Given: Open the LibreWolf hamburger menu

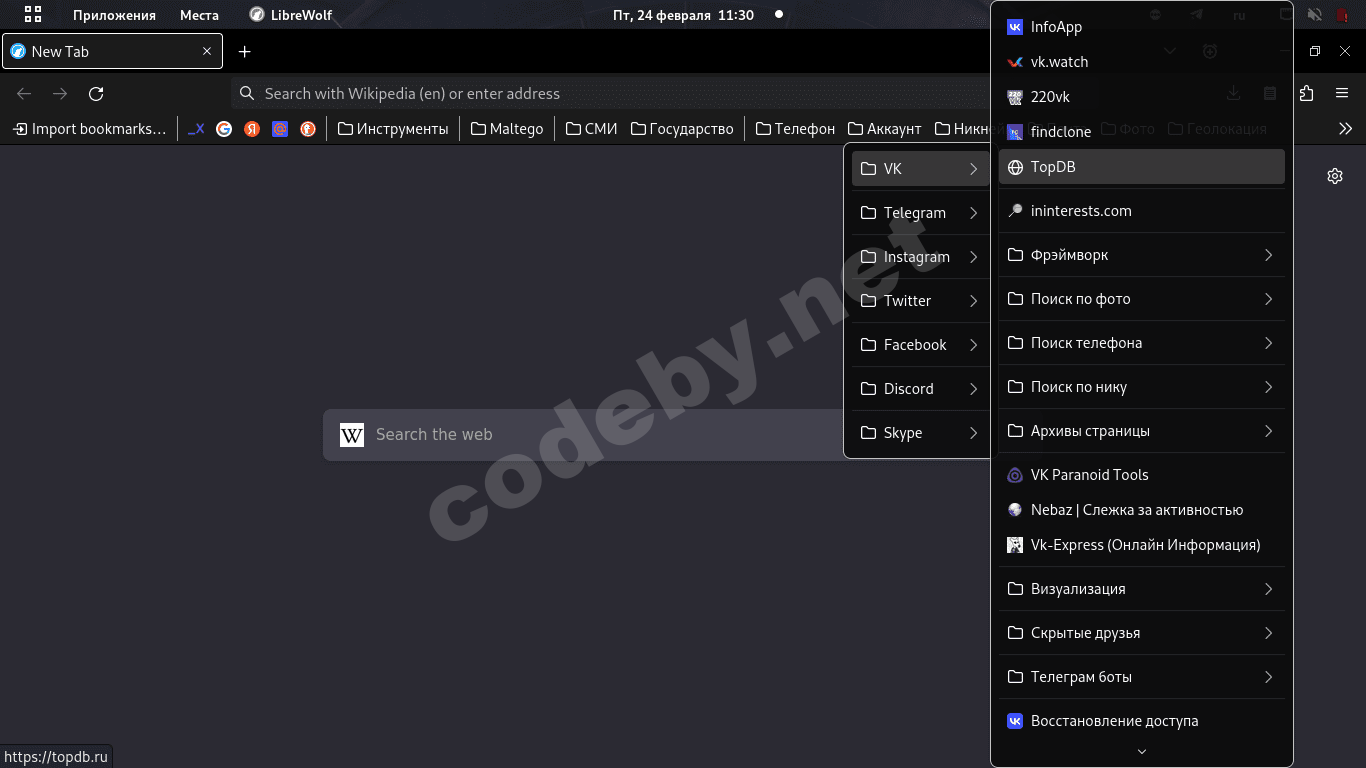Looking at the screenshot, I should [1343, 94].
